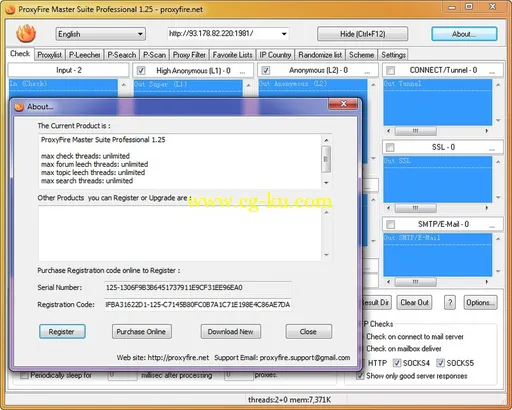Screen dimensions: 512x410
Task: Click ellipsis button next to High Anonymous (L1)
Action: [x=242, y=71]
